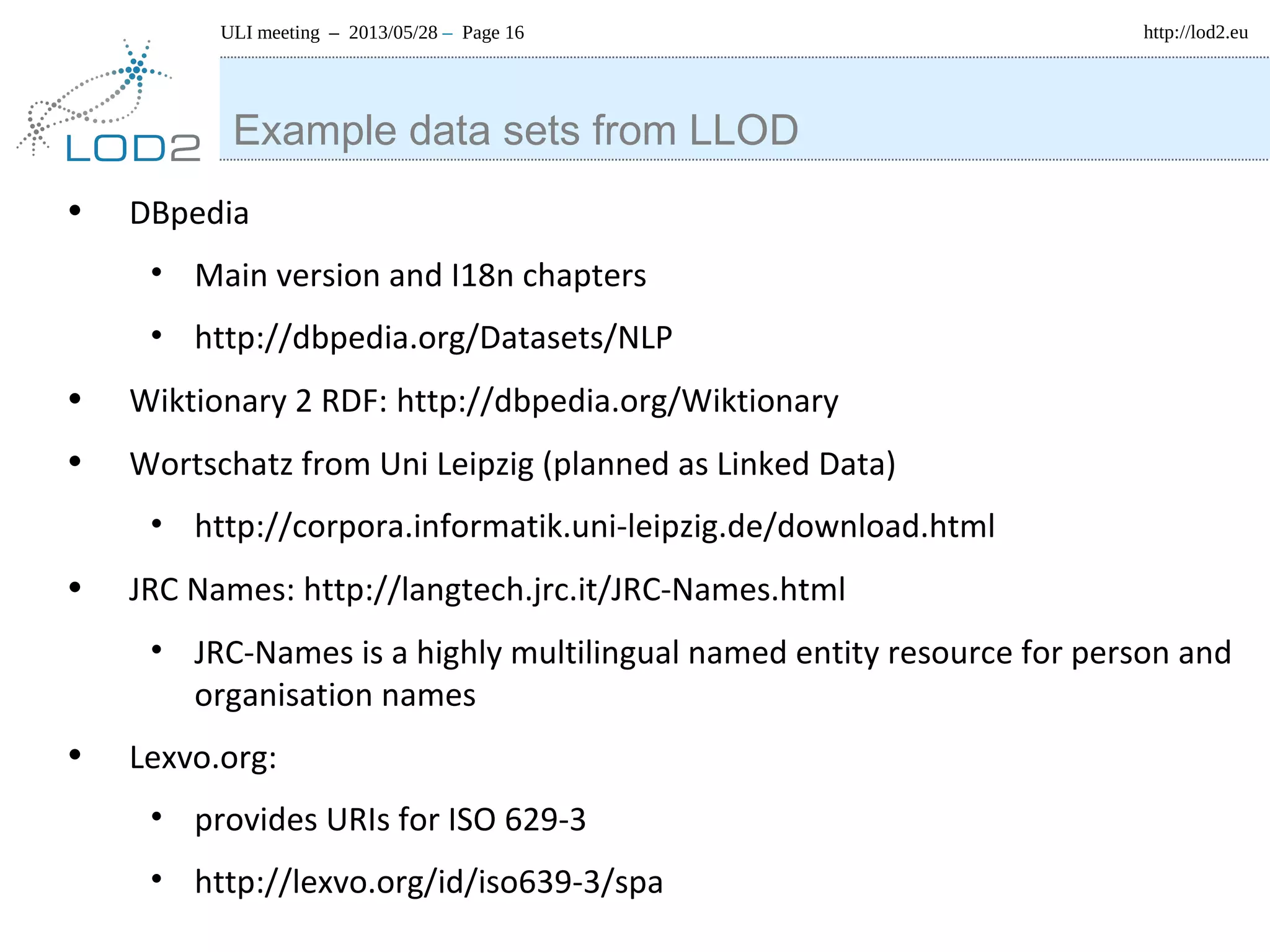1270x952 pixels.
Task: Open the dbpedia.org/Wiktionary link
Action: tap(617, 402)
